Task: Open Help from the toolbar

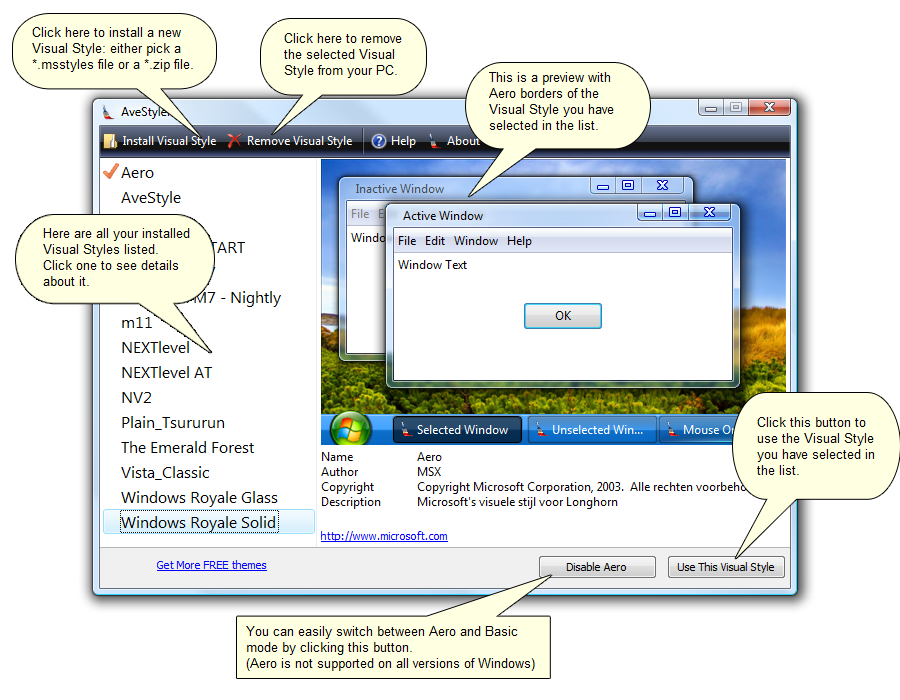Action: click(394, 141)
